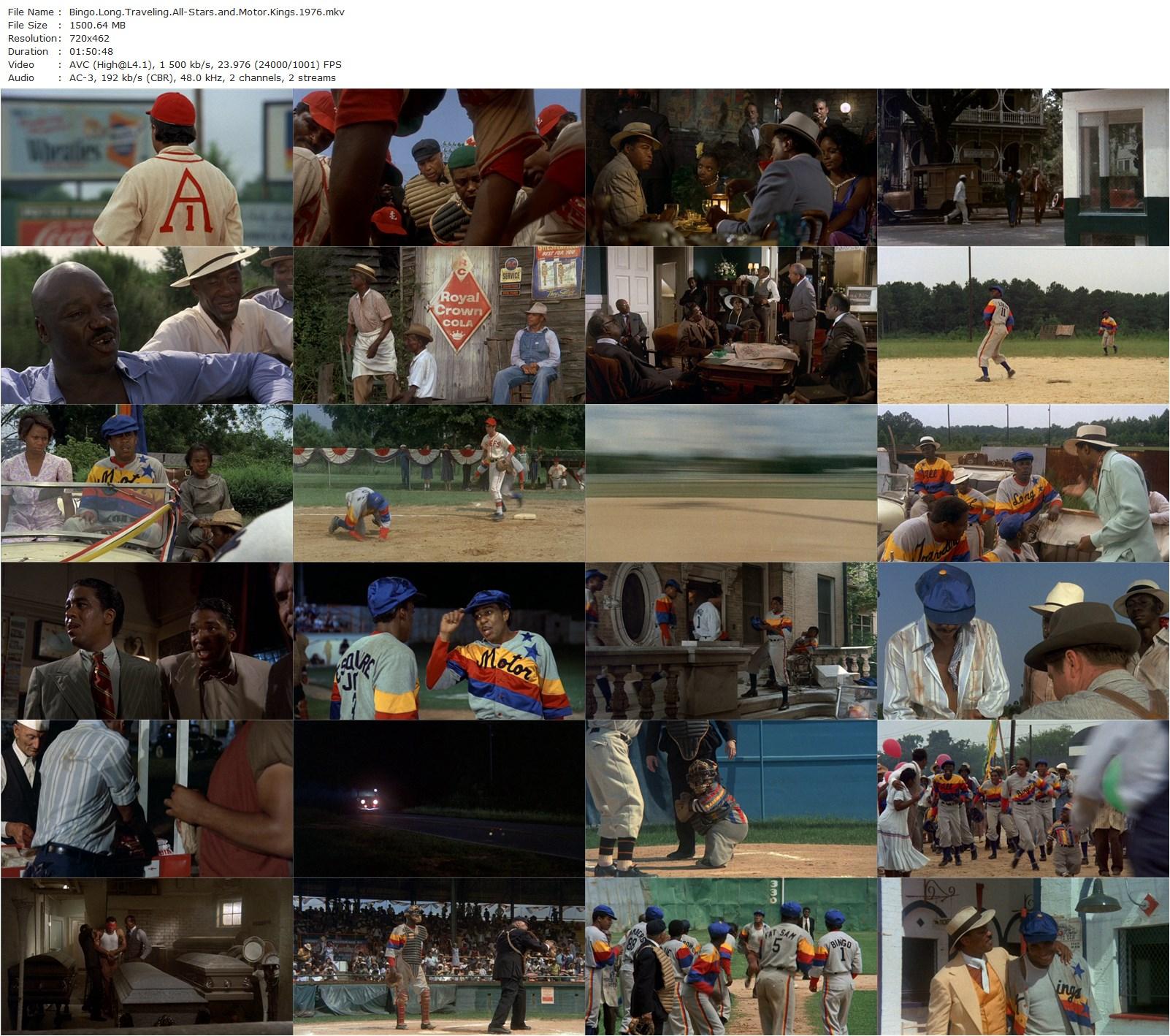
Task: Click the thumbnail with the red A1 jersey
Action: 146,167
